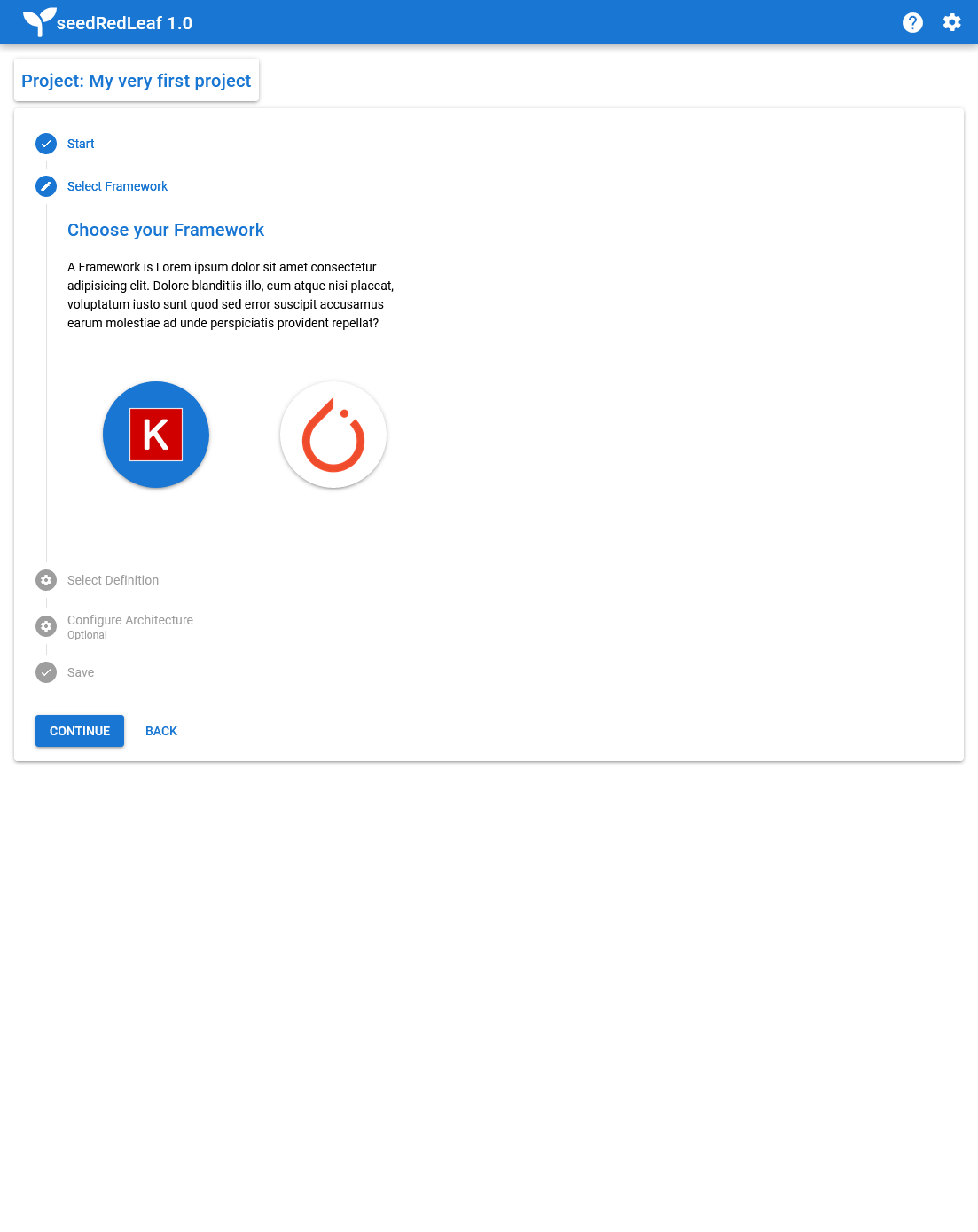
Task: Click the CONTINUE button
Action: [80, 731]
